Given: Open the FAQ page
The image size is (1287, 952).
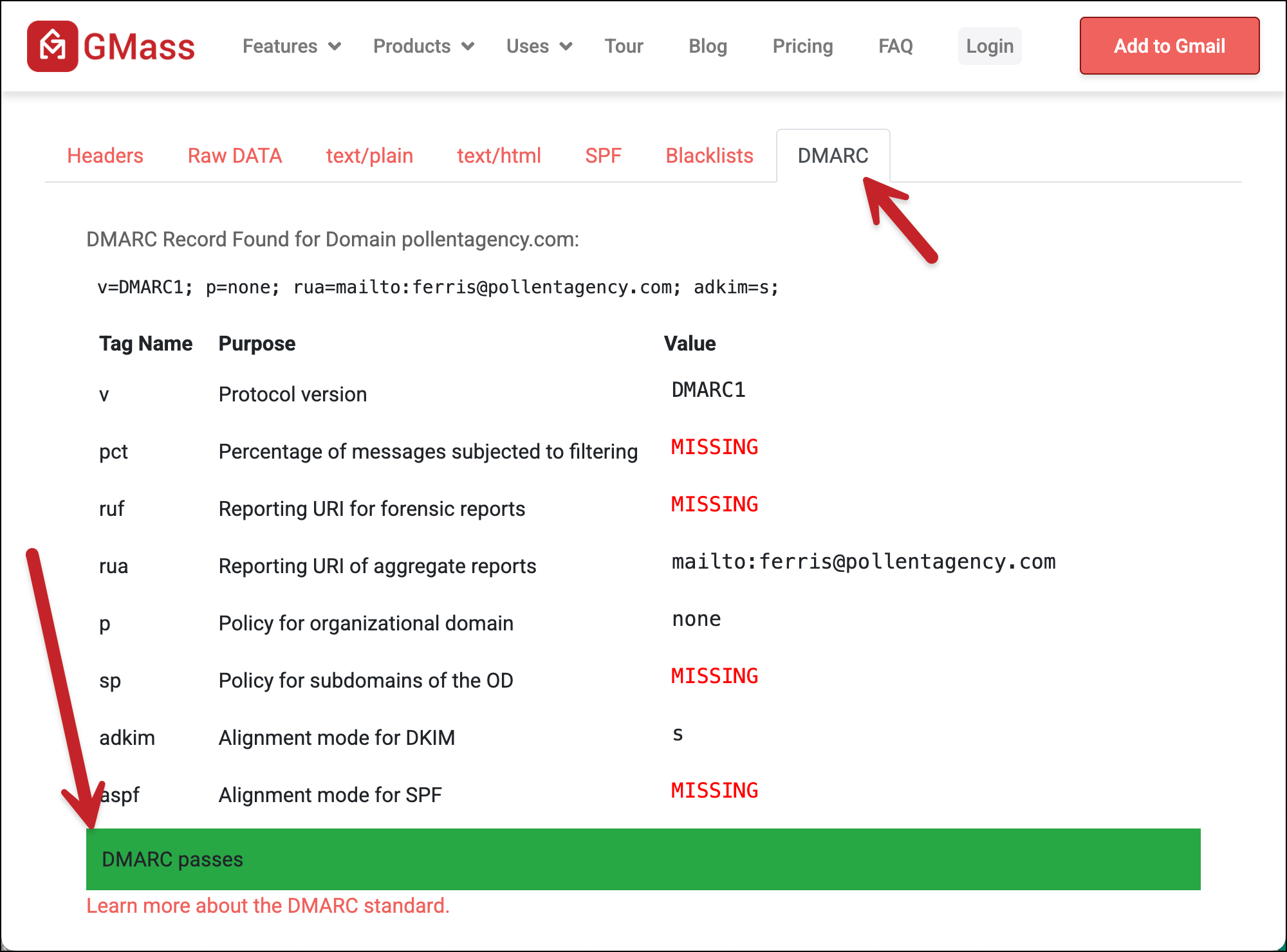Looking at the screenshot, I should tap(895, 46).
